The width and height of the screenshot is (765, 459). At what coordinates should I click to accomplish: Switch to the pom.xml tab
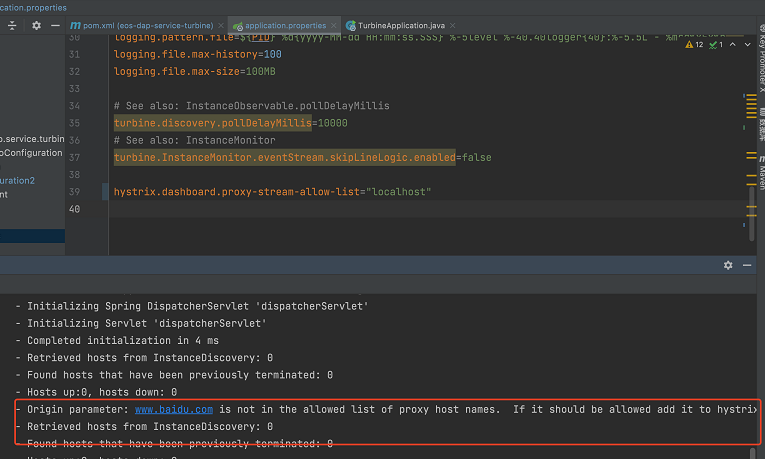coord(149,24)
